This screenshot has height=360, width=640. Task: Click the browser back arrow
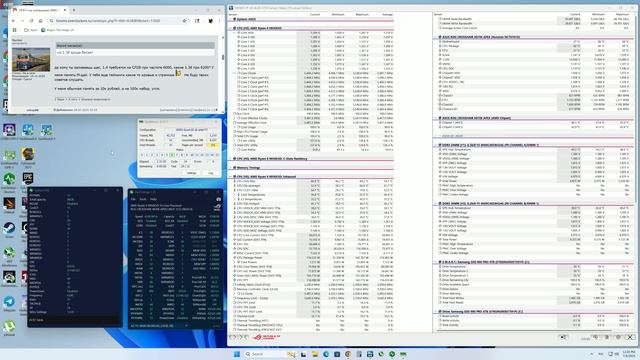[13, 21]
